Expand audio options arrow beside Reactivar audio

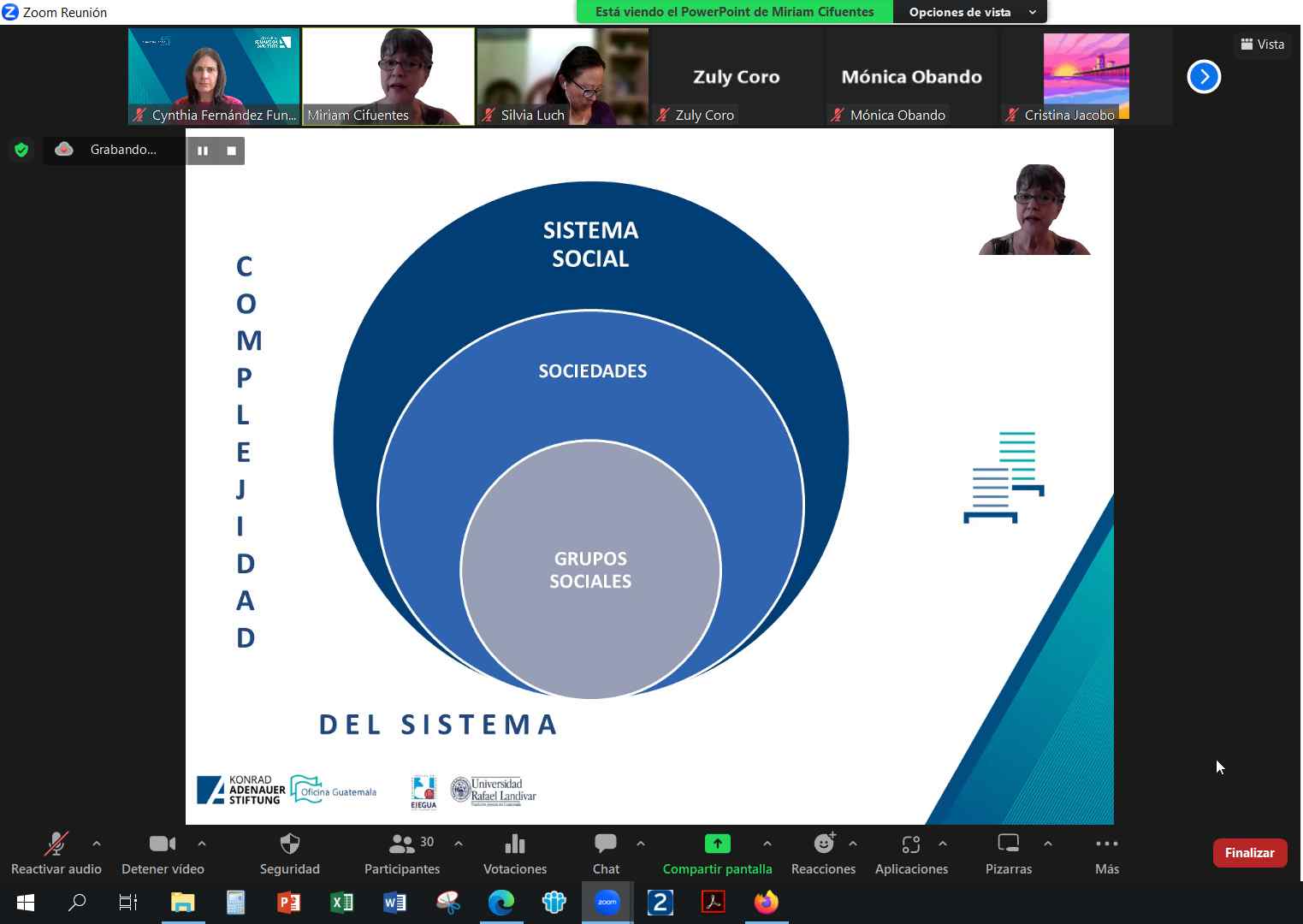click(97, 844)
